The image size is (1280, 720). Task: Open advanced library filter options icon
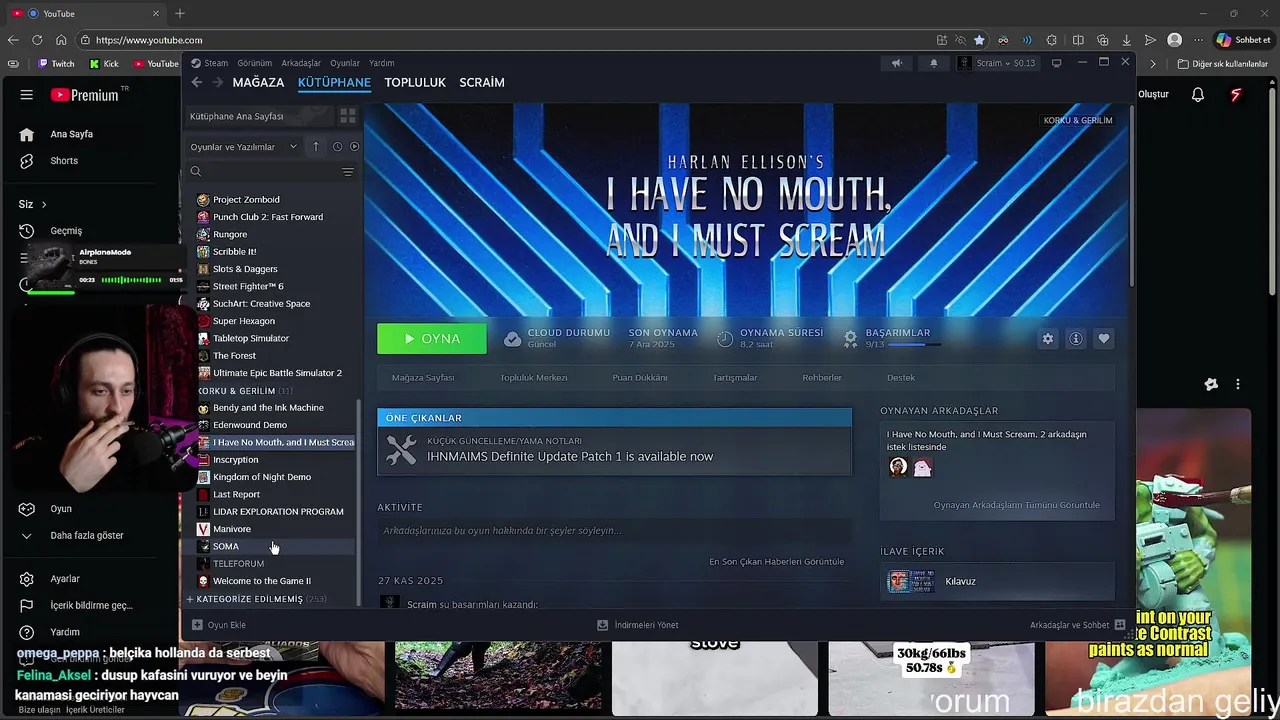coord(348,172)
